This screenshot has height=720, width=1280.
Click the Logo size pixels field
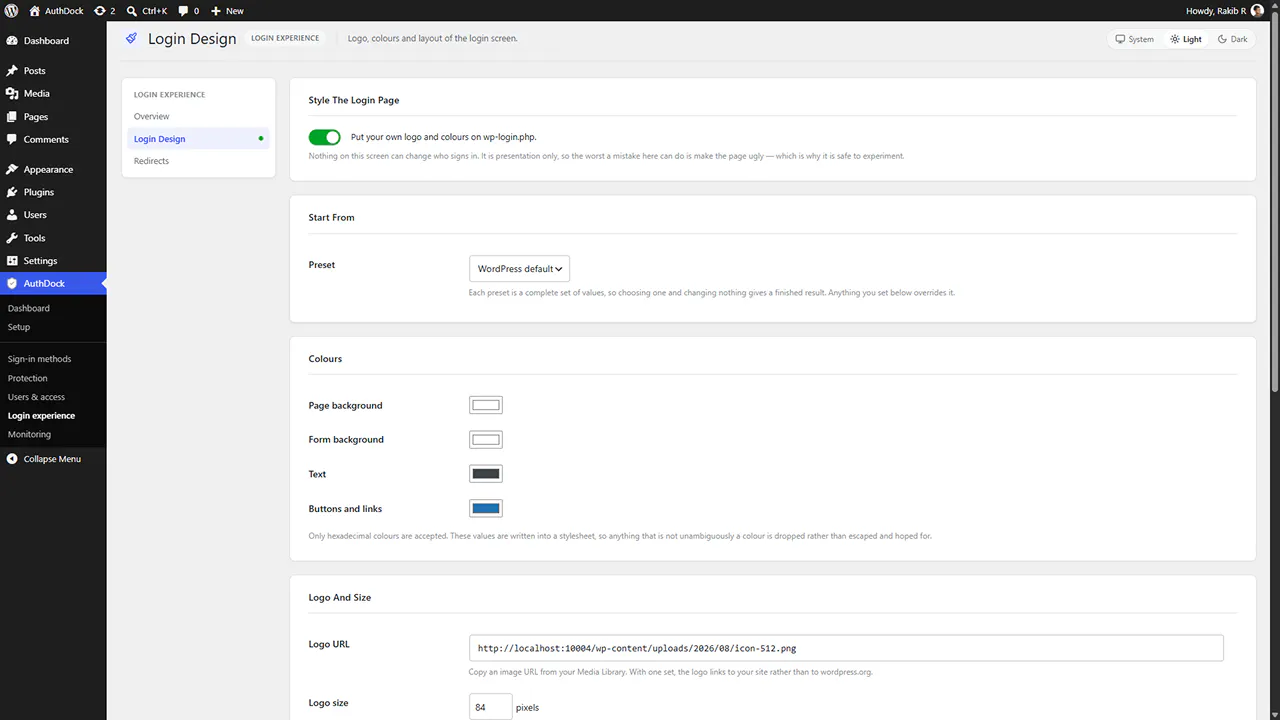(x=490, y=707)
